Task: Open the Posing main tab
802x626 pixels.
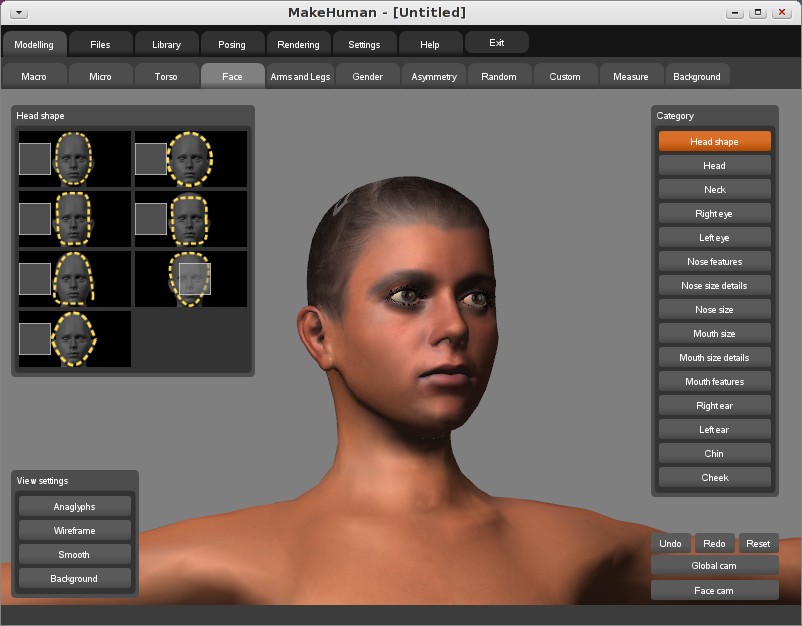Action: 232,44
